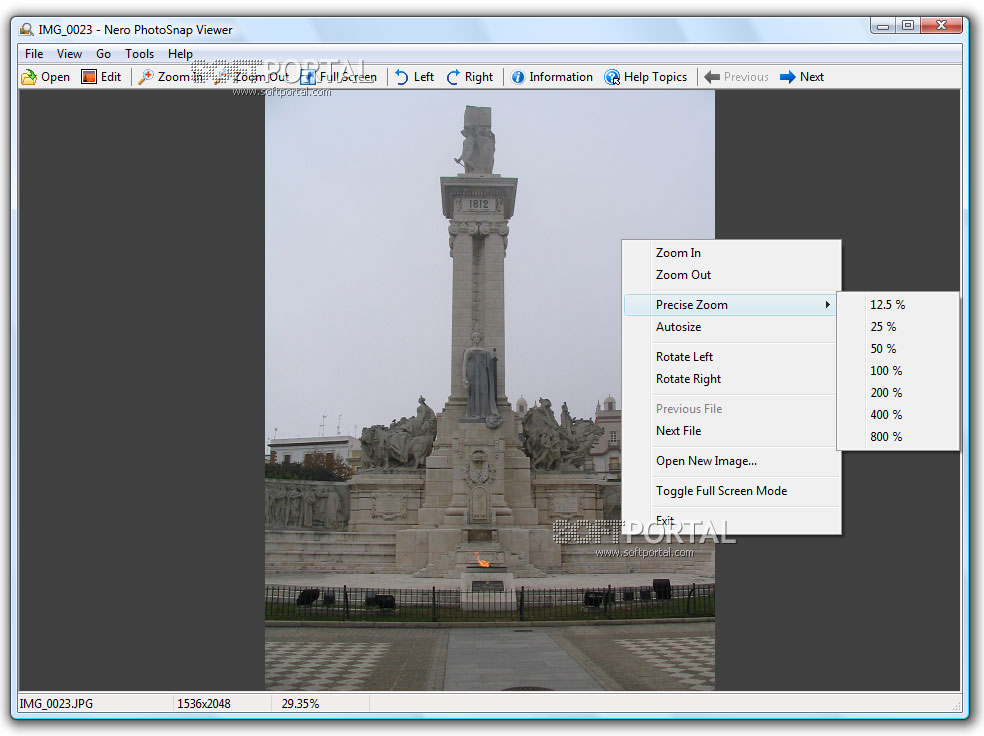Image resolution: width=984 pixels, height=736 pixels.
Task: Choose Toggle Full Screen Mode
Action: click(721, 491)
